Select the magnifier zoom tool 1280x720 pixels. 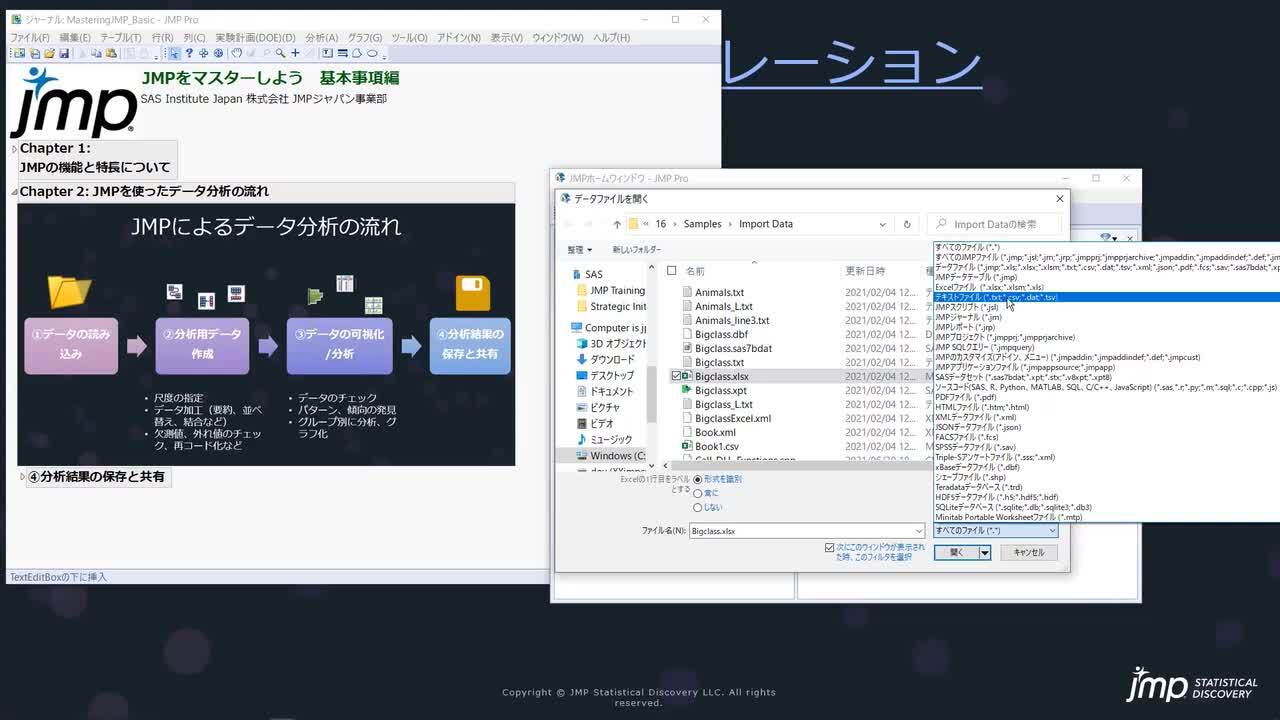click(x=281, y=53)
